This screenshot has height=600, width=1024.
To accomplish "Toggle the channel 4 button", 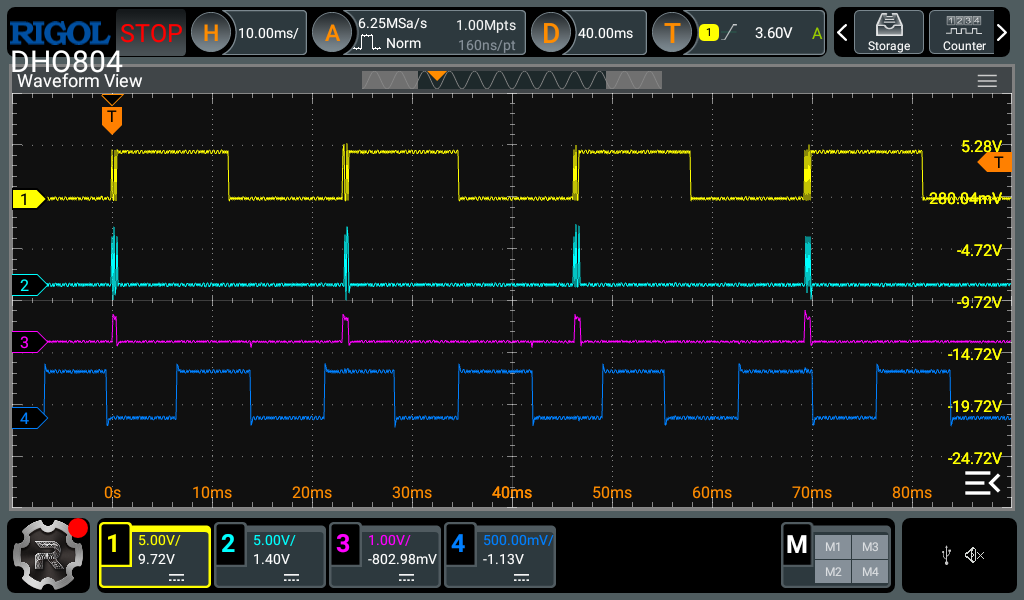I will tap(458, 543).
